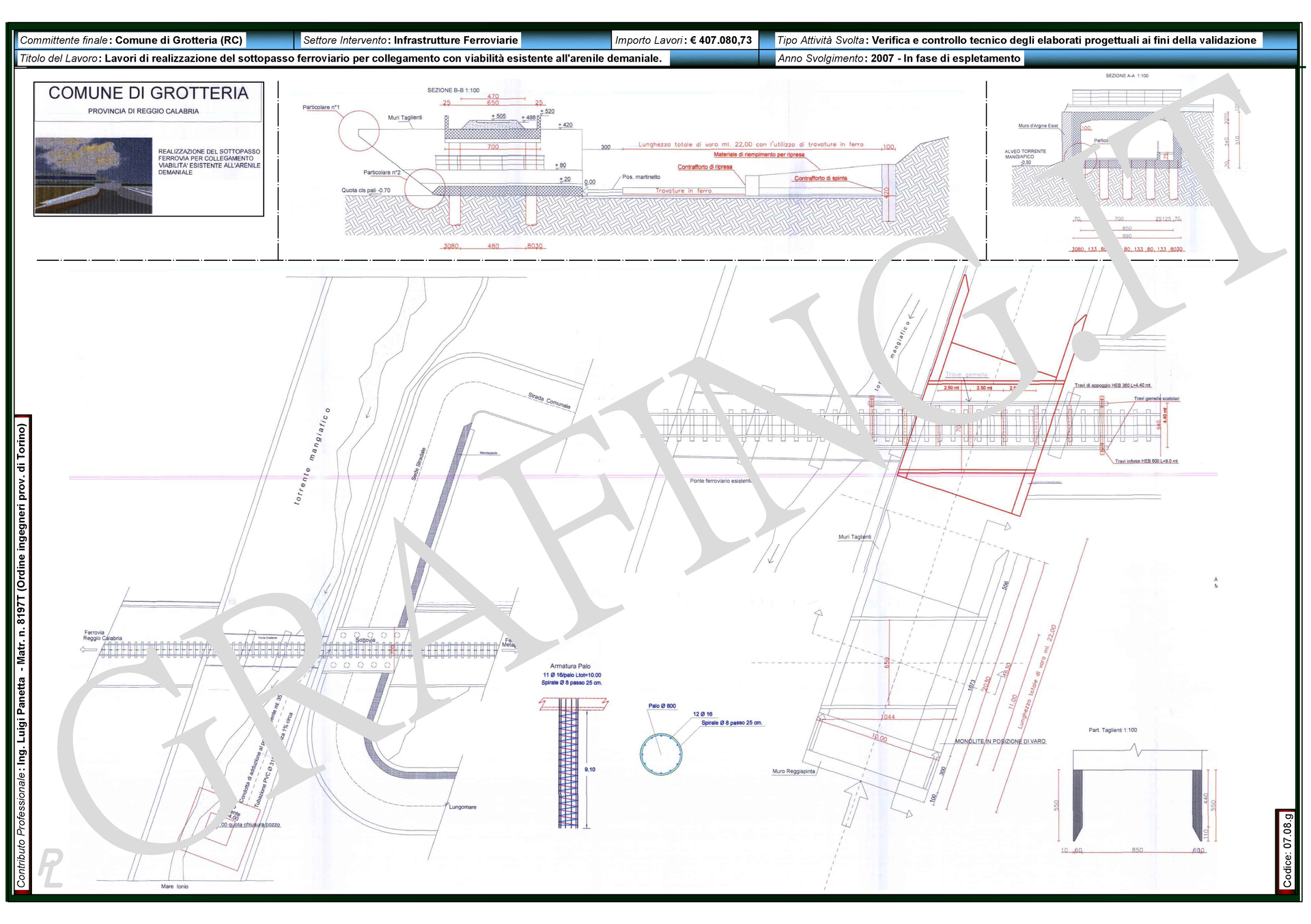Select the Committente finale header field
The image size is (1311, 924).
131,40
